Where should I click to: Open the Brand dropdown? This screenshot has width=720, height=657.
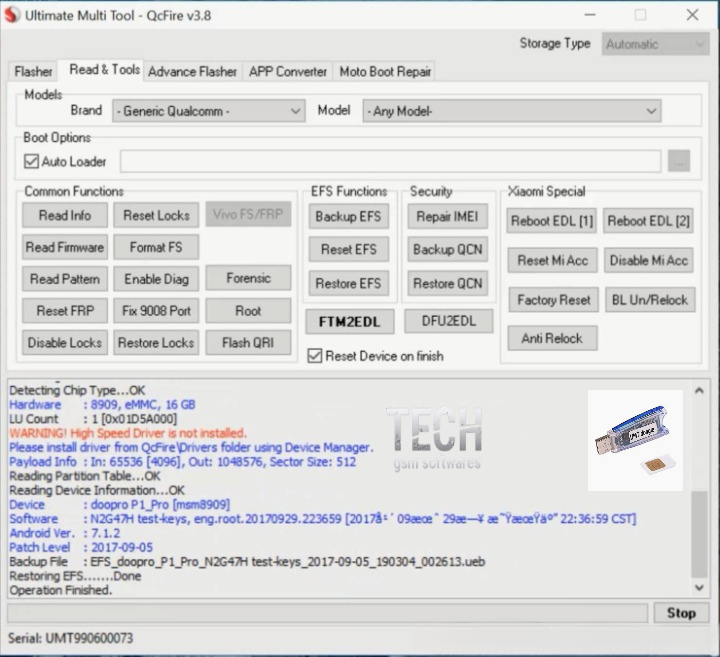point(209,111)
